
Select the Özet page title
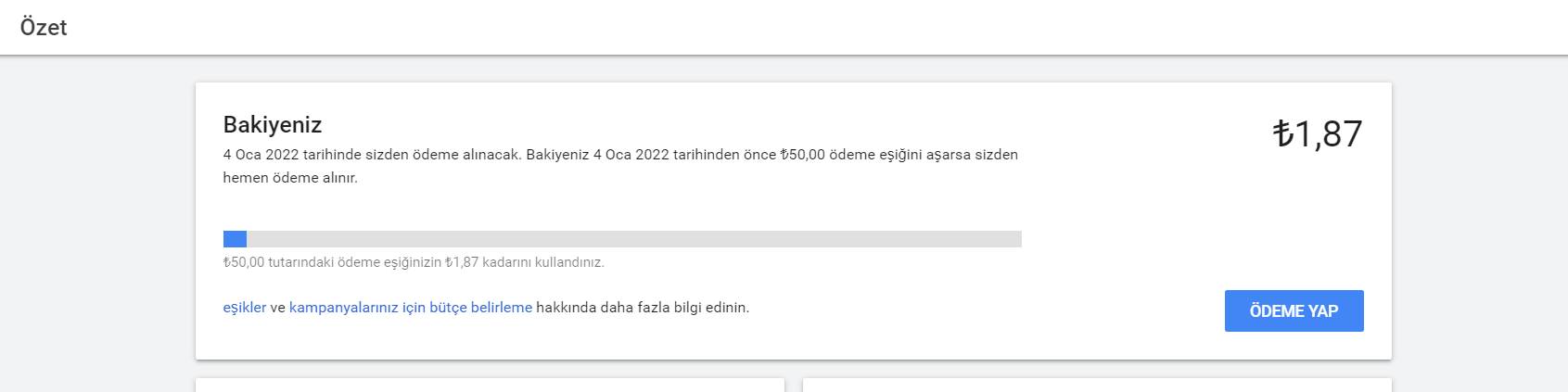coord(44,27)
